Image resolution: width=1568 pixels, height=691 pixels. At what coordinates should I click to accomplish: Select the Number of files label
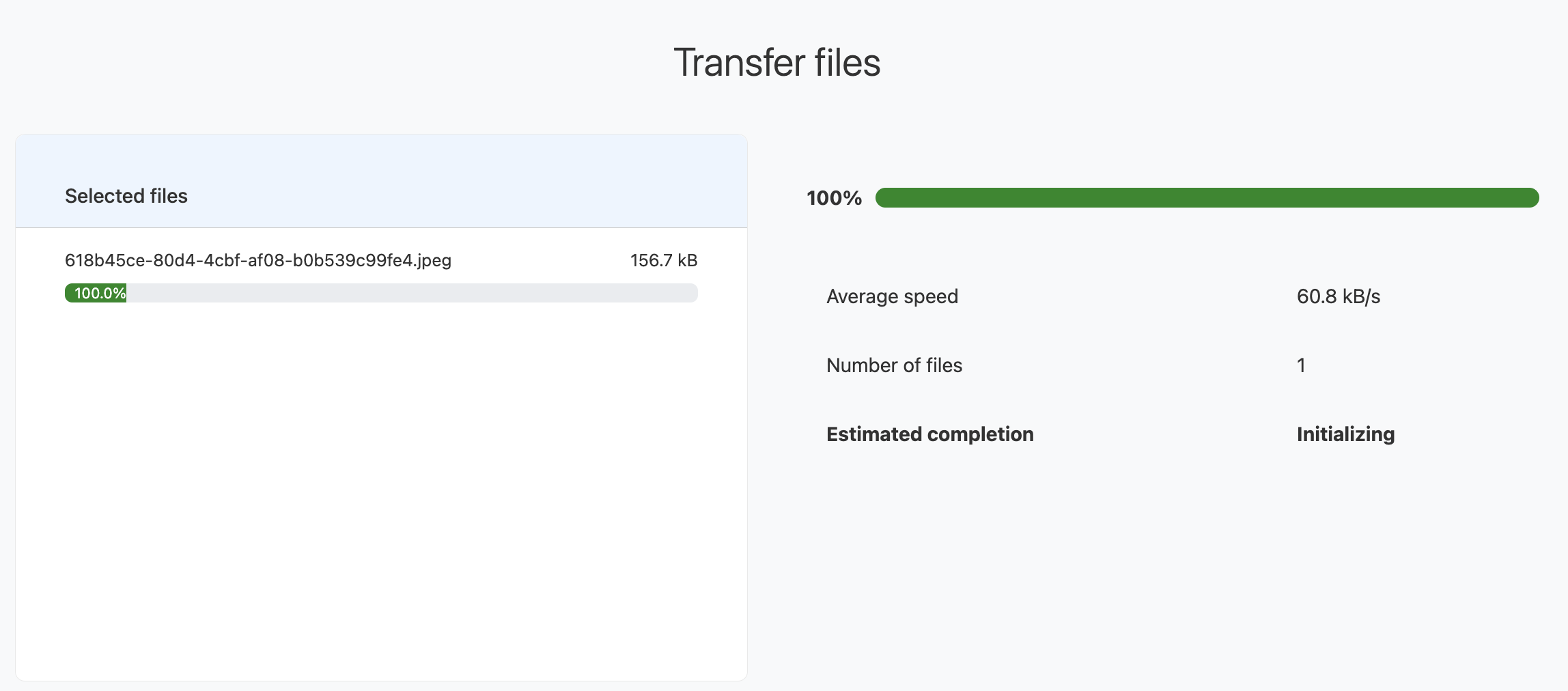pyautogui.click(x=894, y=365)
